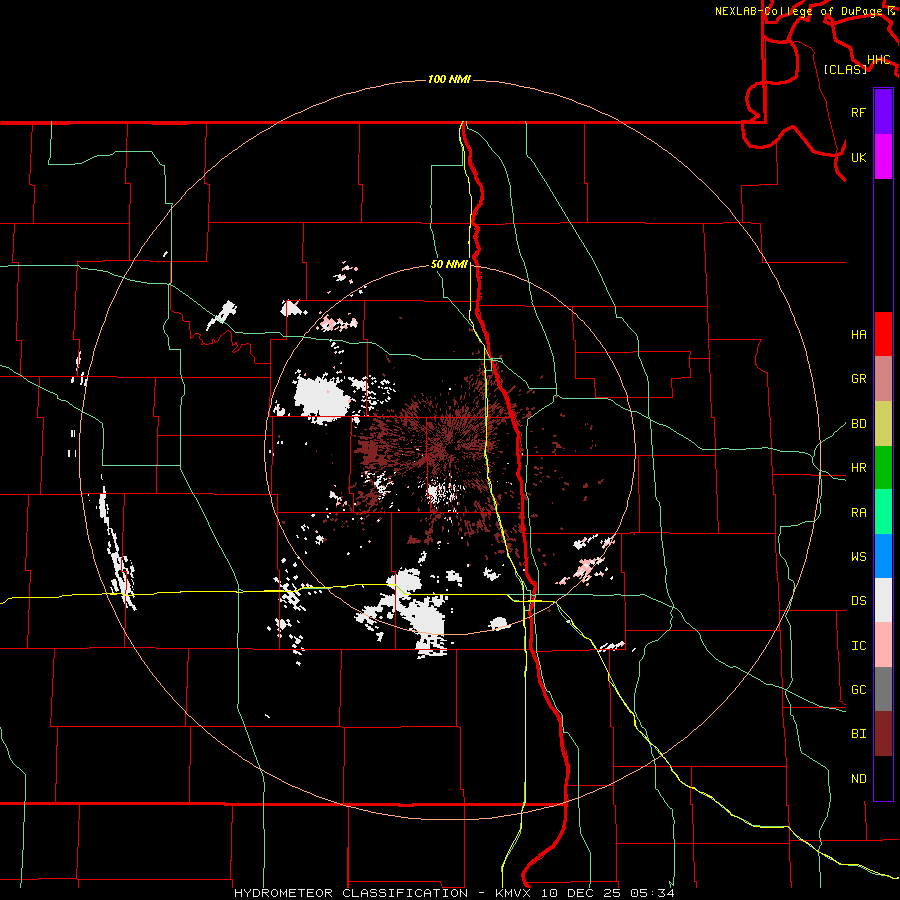Click the BD legend label
The height and width of the screenshot is (900, 900).
(858, 424)
